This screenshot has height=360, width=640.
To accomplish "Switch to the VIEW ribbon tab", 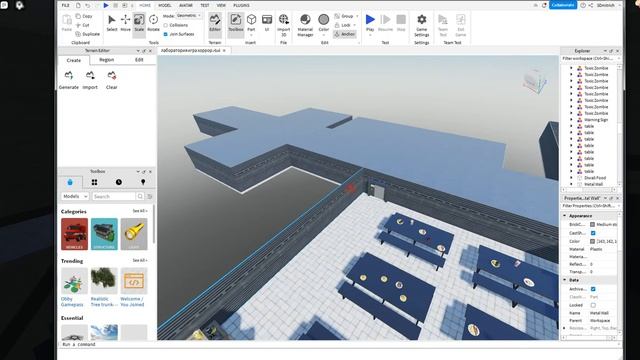I will tap(221, 5).
